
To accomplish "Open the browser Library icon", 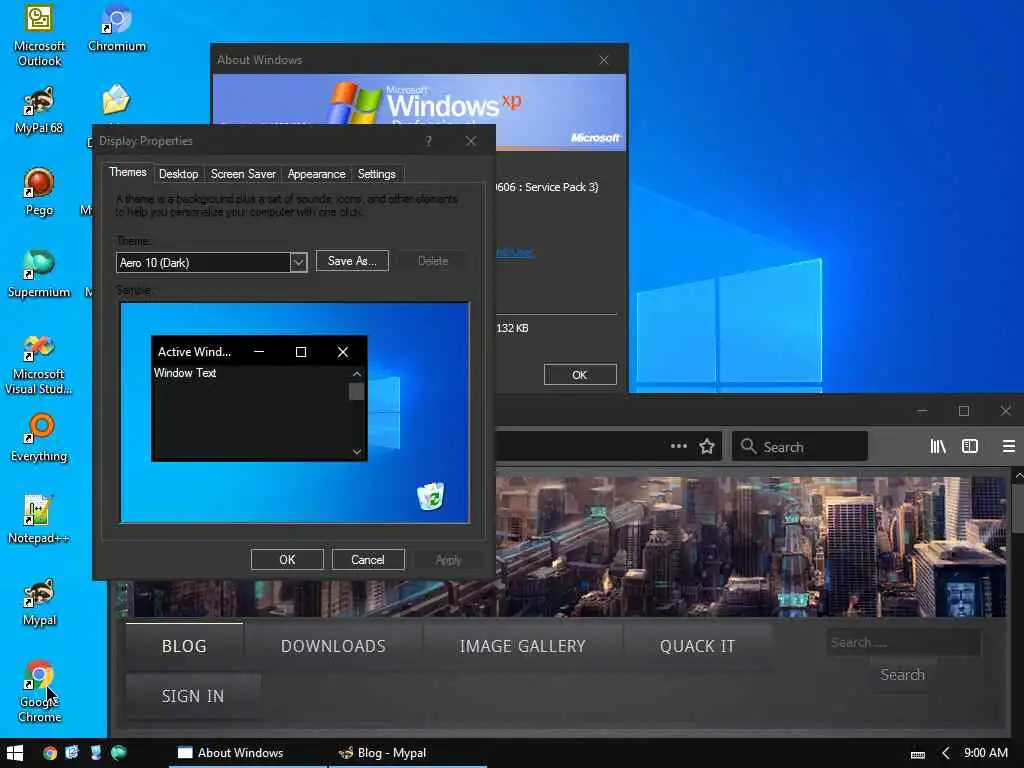I will click(x=938, y=447).
